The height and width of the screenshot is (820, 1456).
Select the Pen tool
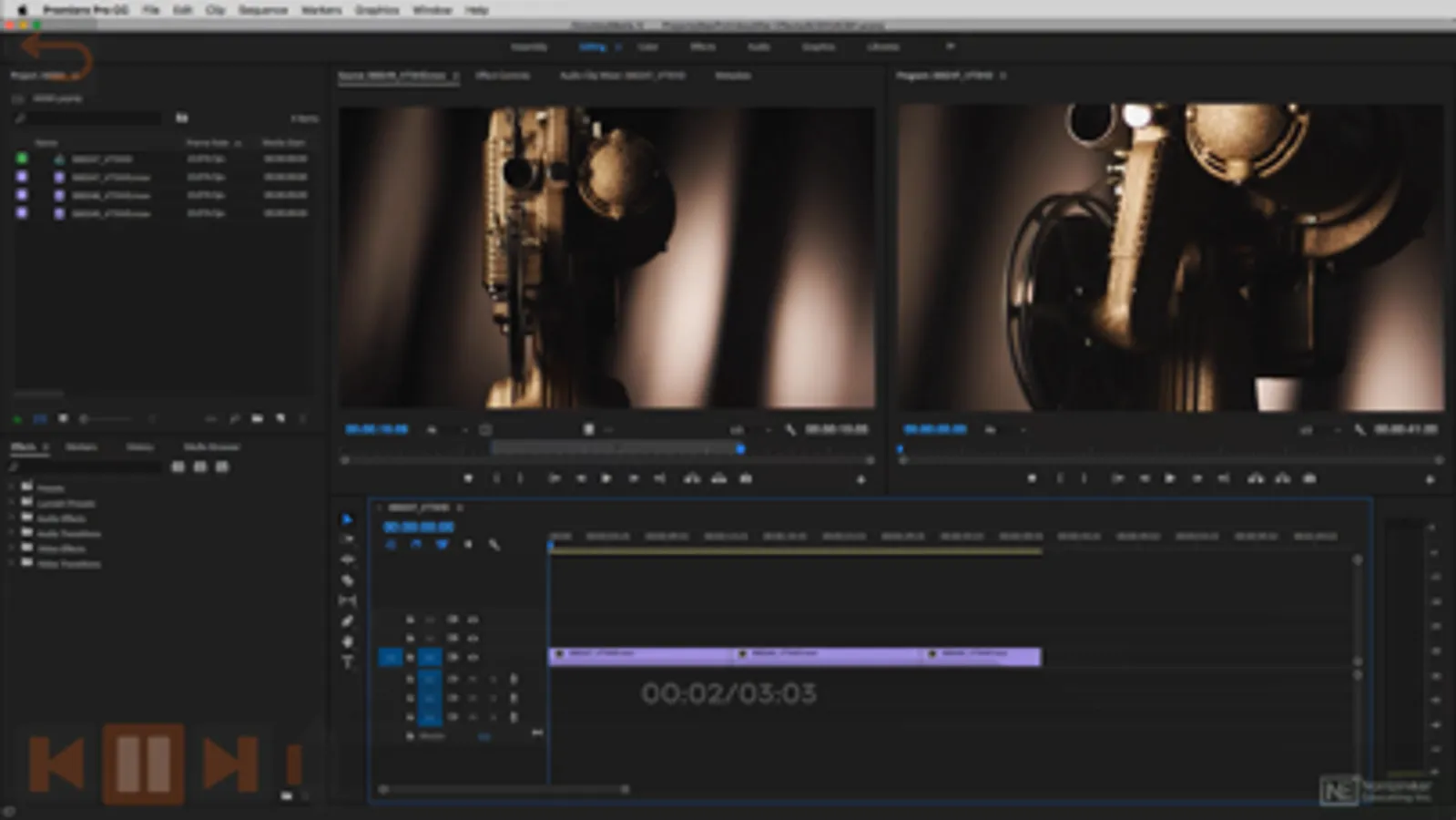[x=347, y=621]
